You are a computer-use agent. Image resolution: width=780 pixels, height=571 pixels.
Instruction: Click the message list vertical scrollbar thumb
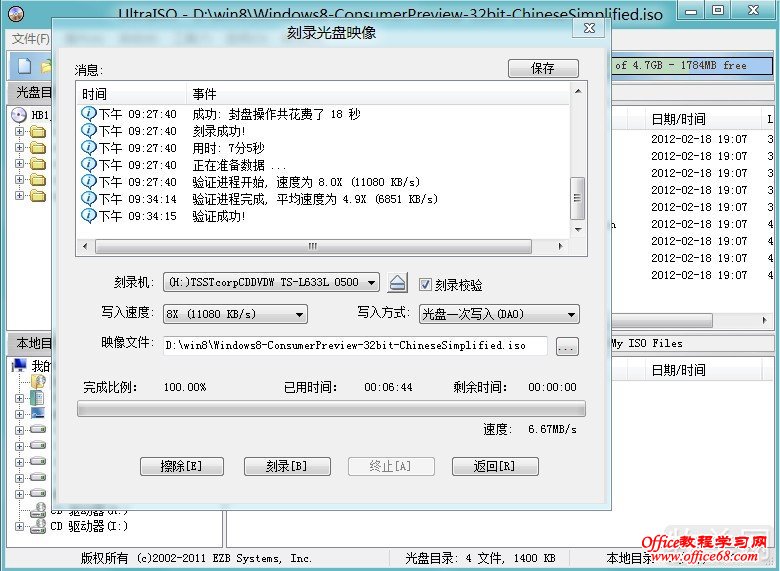[x=577, y=198]
